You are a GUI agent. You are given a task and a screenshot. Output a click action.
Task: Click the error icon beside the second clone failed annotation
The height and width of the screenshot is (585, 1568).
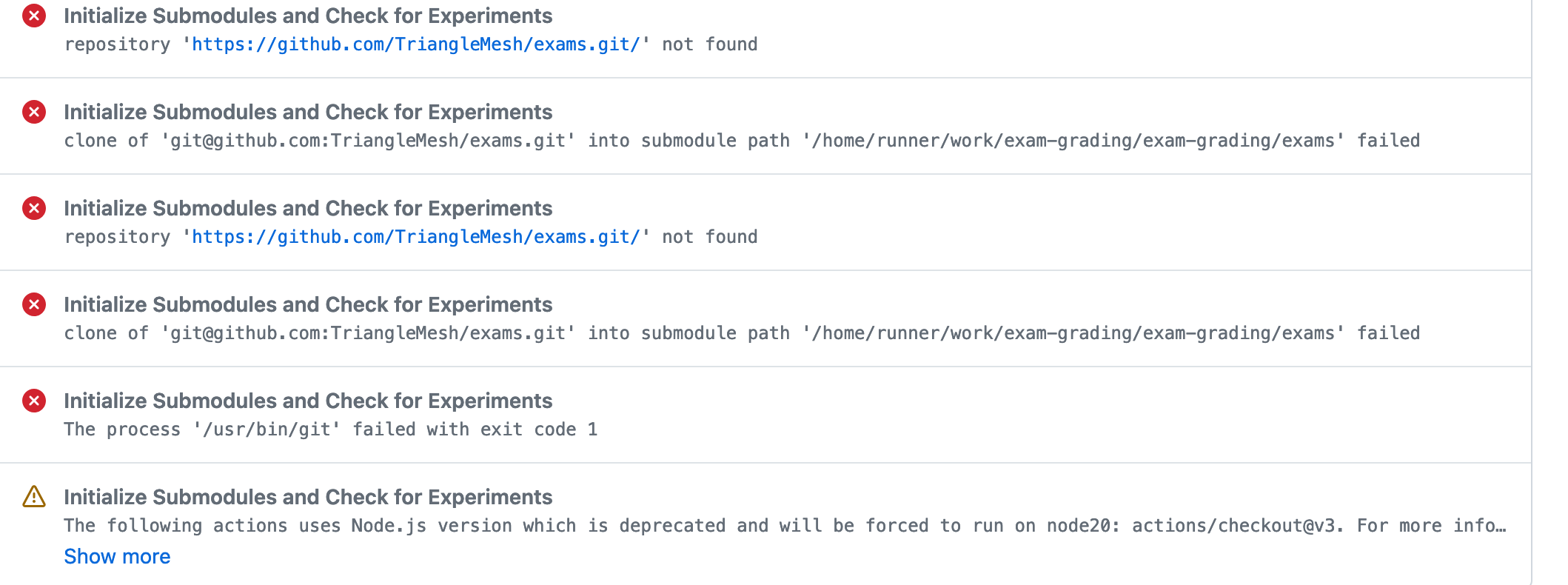coord(34,304)
